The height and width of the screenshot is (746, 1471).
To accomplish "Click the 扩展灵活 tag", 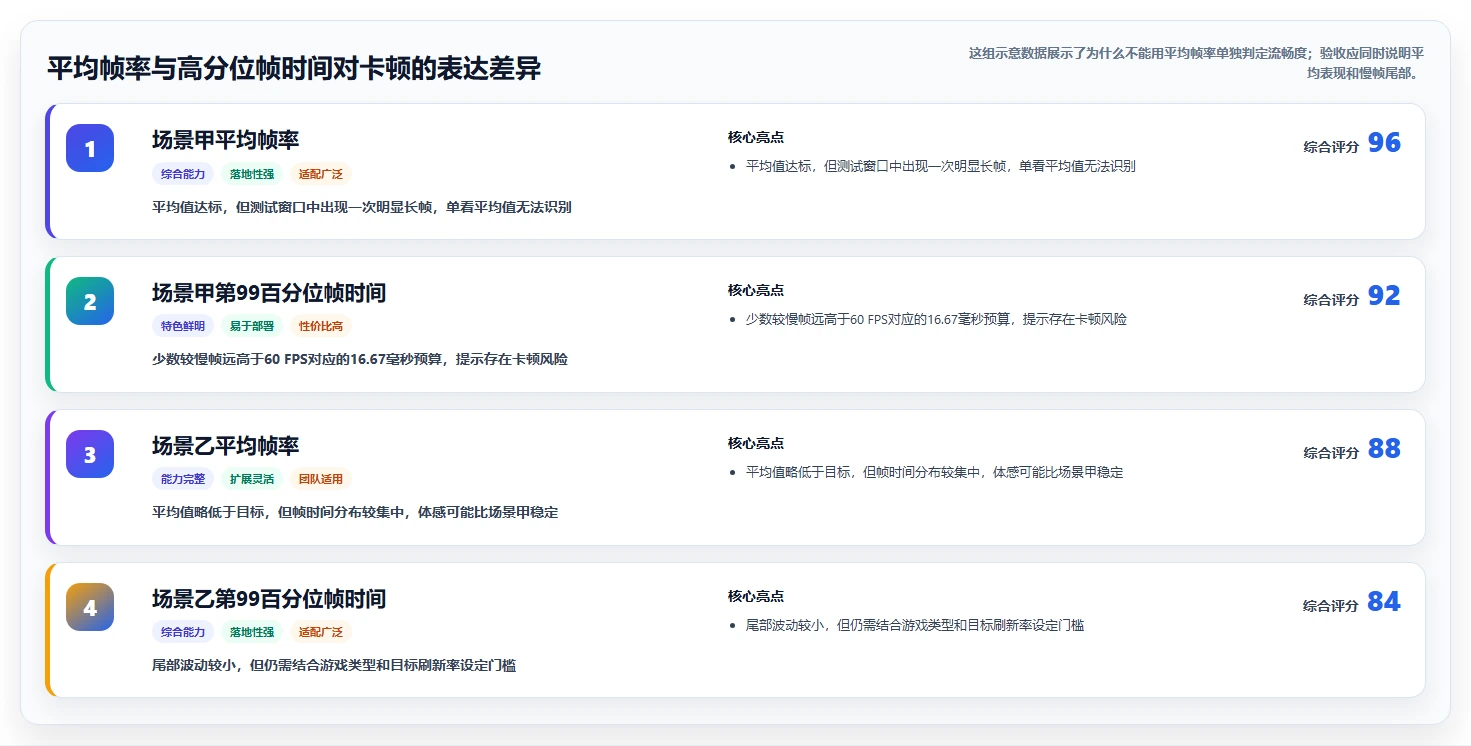I will pos(252,479).
